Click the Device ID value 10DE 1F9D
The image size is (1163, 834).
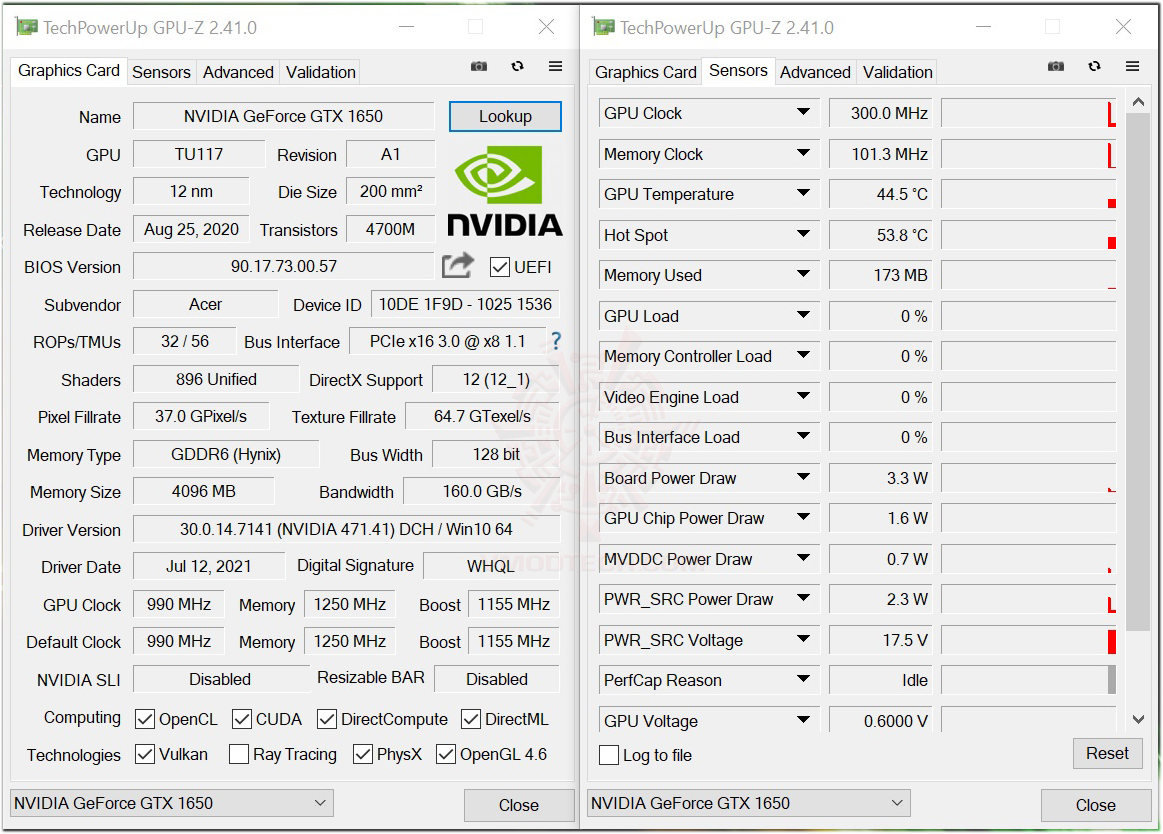click(465, 304)
